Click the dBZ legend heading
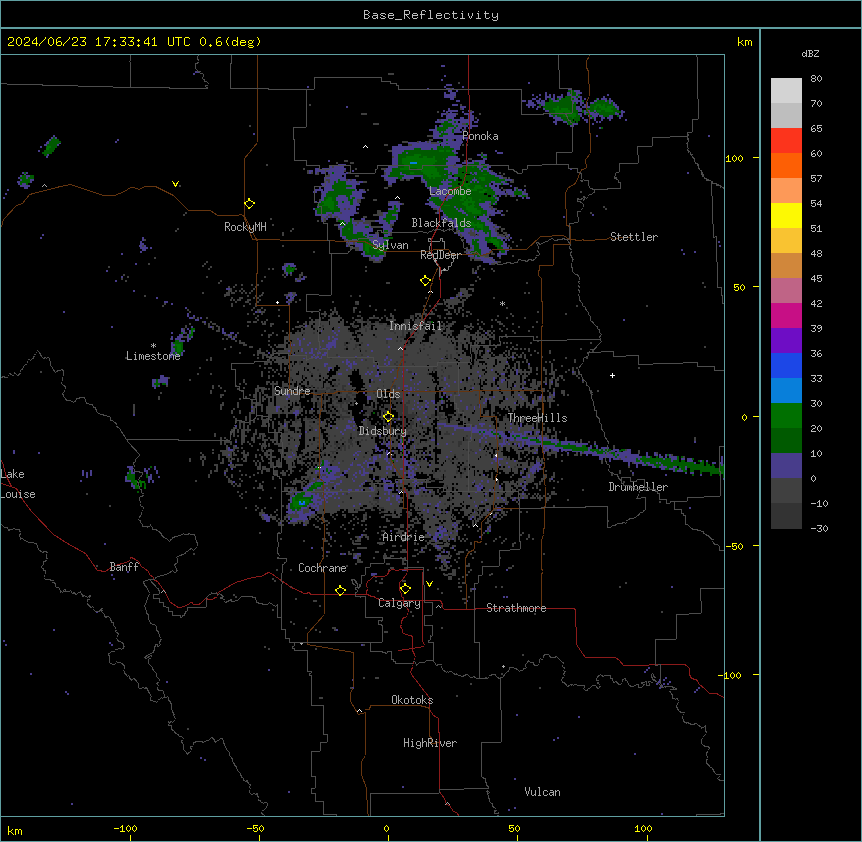 (x=810, y=53)
